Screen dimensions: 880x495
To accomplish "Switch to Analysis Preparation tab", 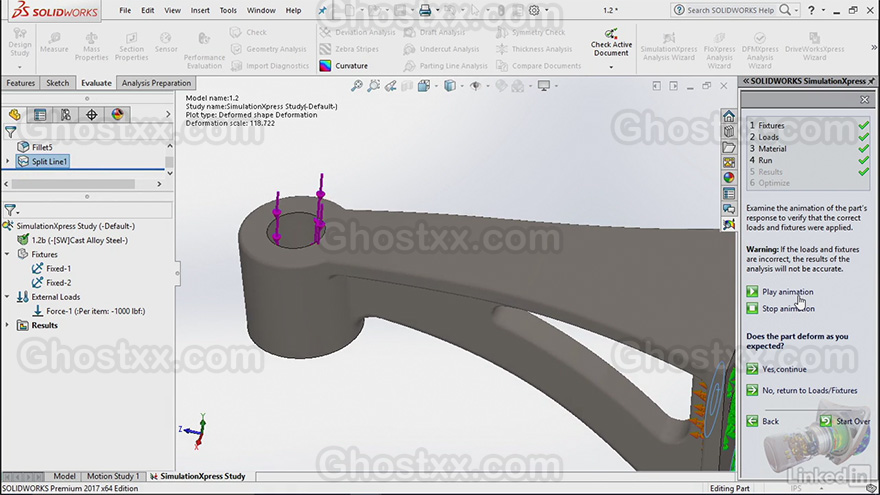I will tap(156, 83).
